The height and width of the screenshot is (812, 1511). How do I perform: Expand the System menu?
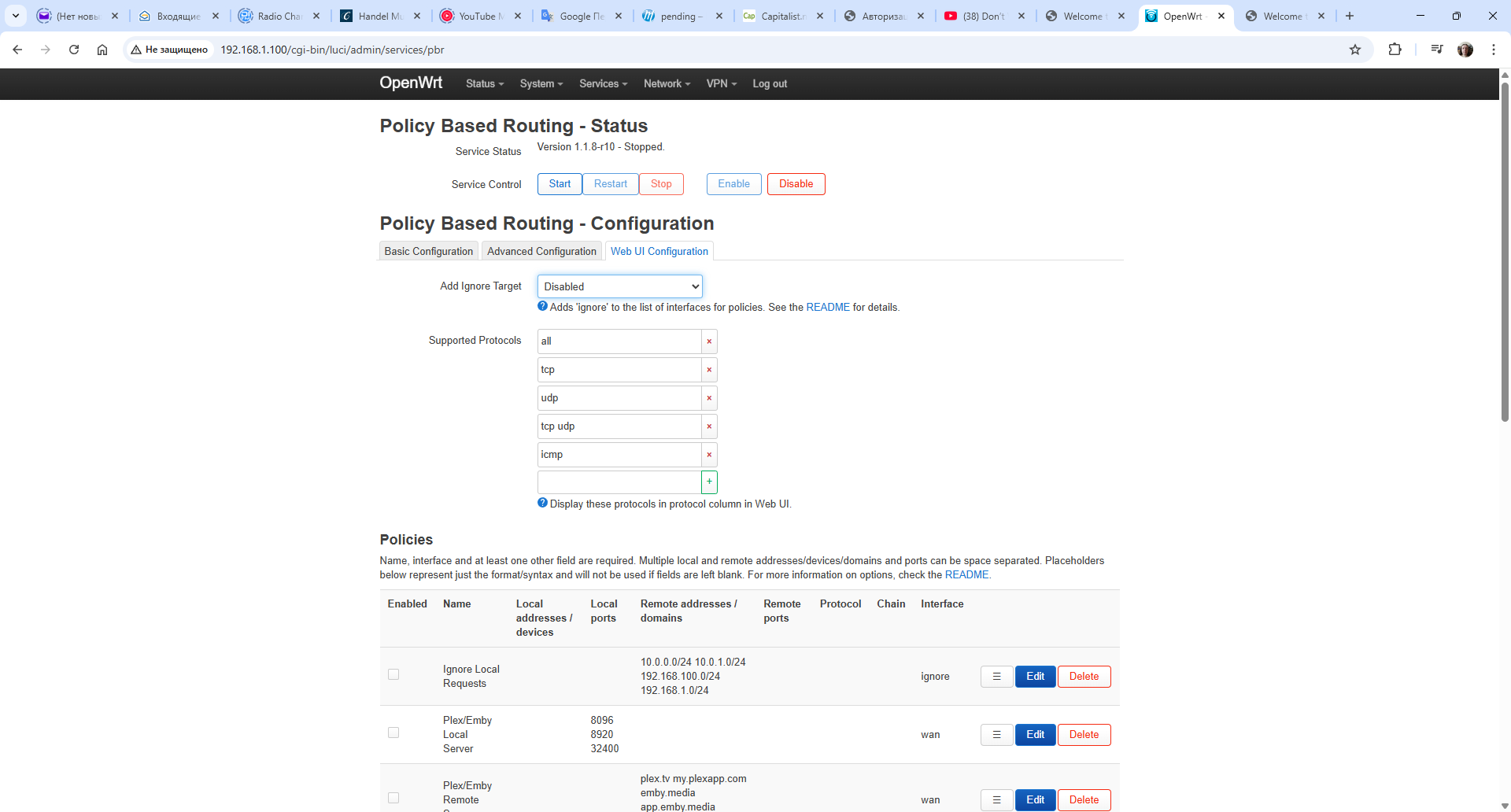tap(541, 84)
